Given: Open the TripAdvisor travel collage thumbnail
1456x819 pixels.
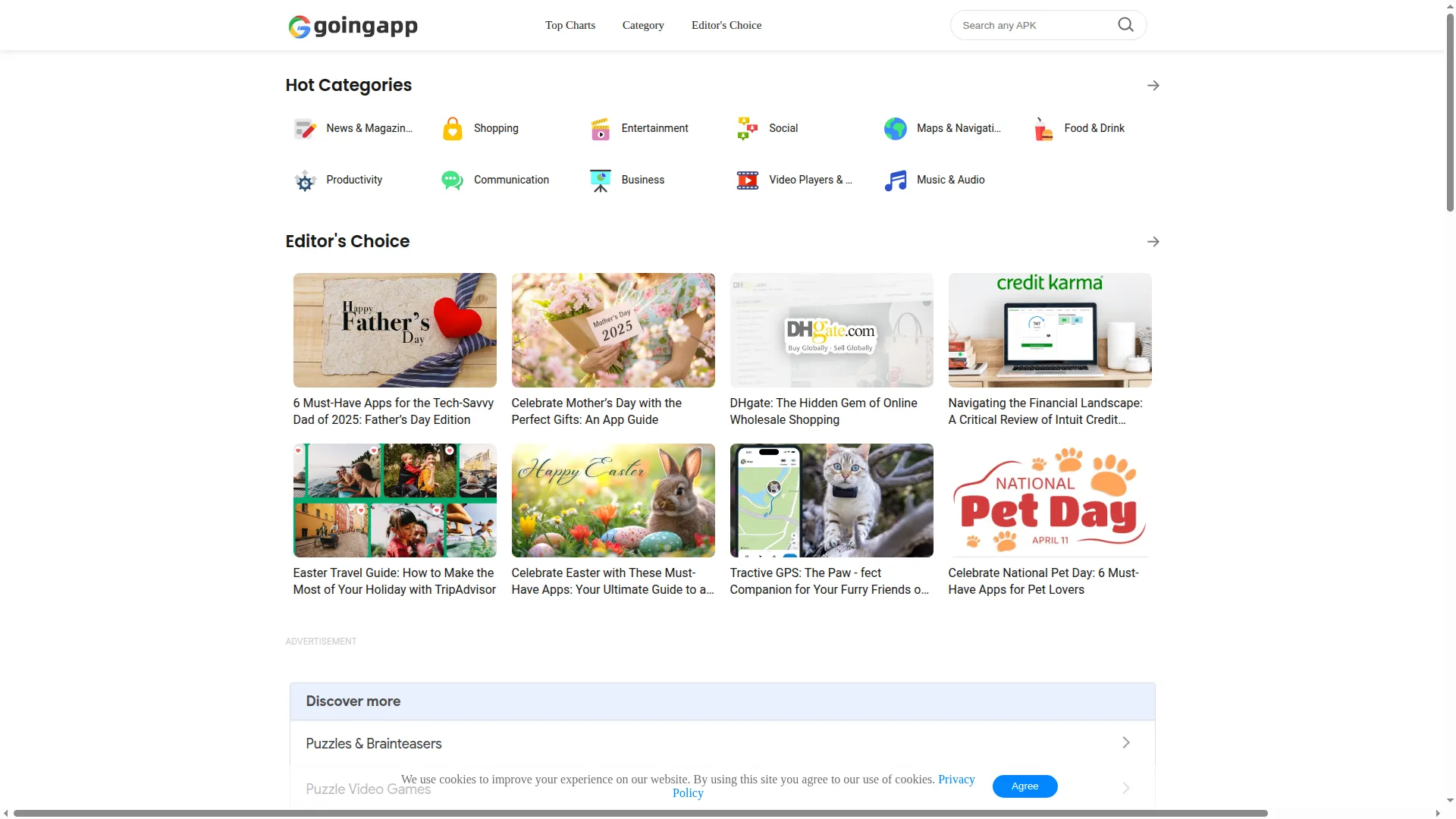Looking at the screenshot, I should (x=395, y=500).
